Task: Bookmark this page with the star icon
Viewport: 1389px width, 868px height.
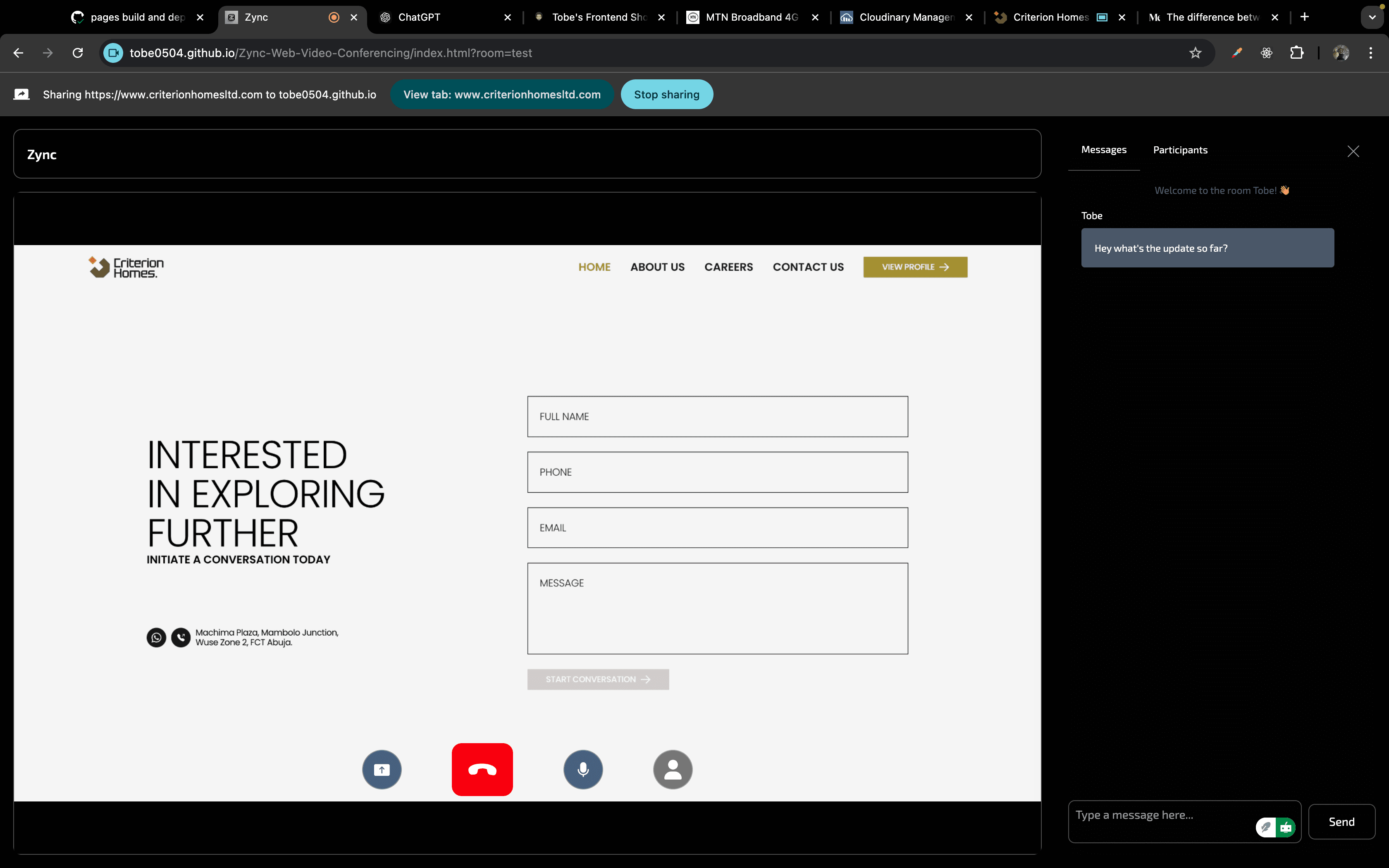Action: [1195, 53]
